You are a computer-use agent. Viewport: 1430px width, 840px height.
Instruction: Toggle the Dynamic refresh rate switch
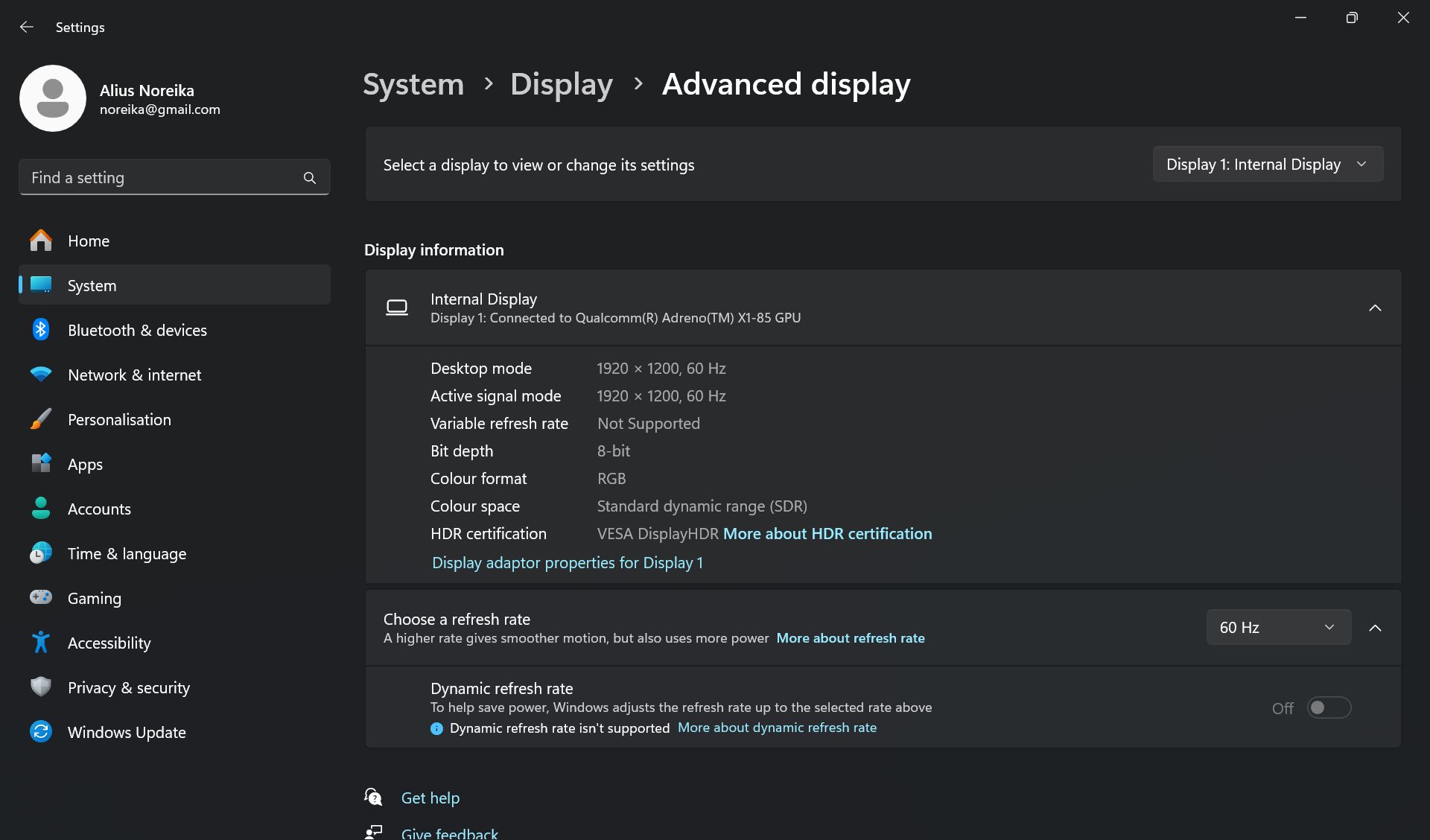point(1329,708)
